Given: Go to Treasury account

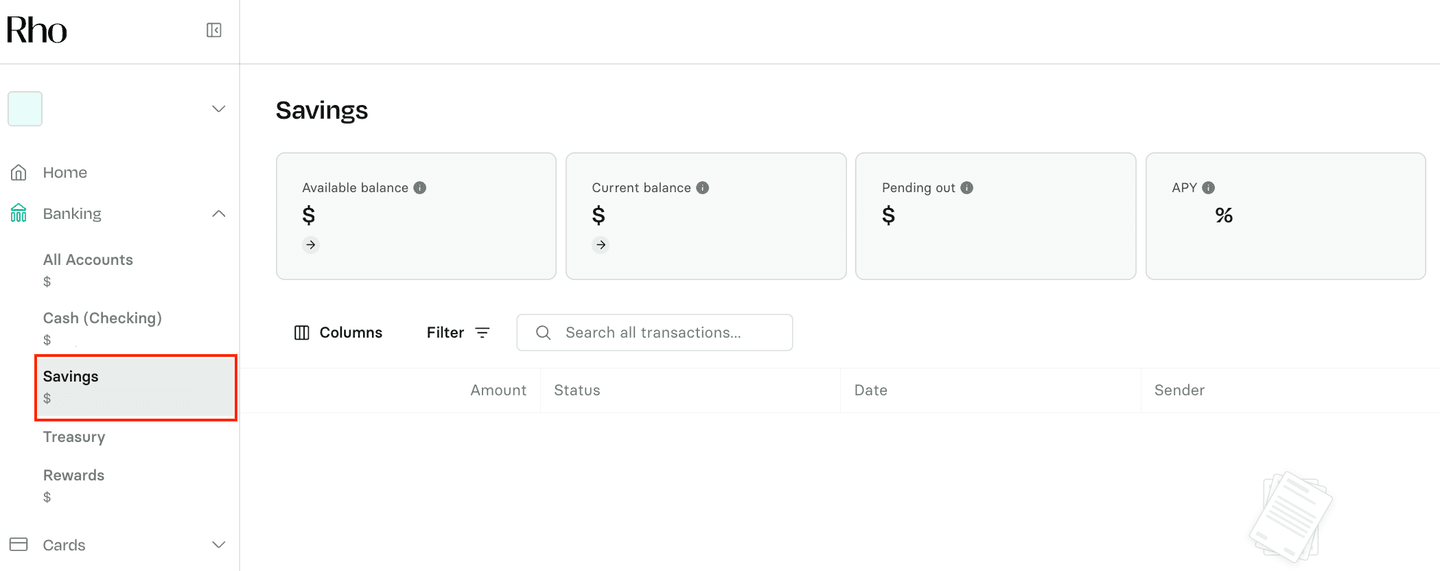Looking at the screenshot, I should [x=74, y=437].
